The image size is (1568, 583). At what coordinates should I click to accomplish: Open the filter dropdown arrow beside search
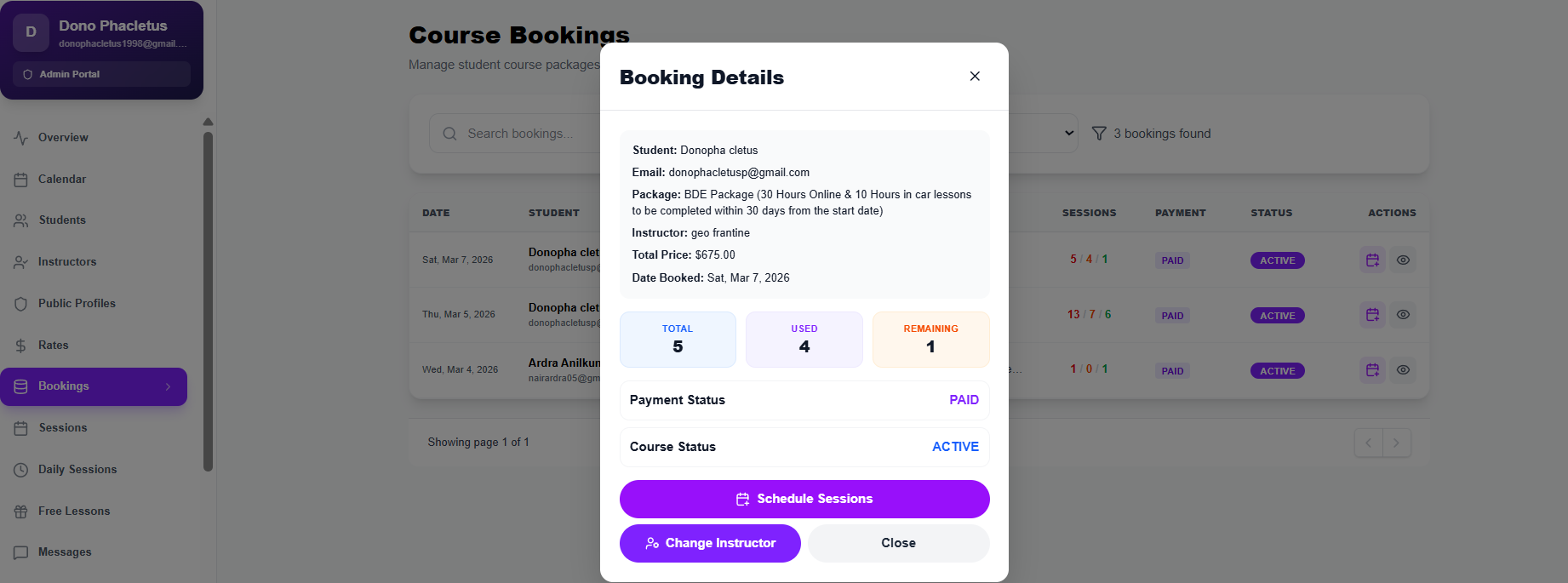(x=1069, y=134)
